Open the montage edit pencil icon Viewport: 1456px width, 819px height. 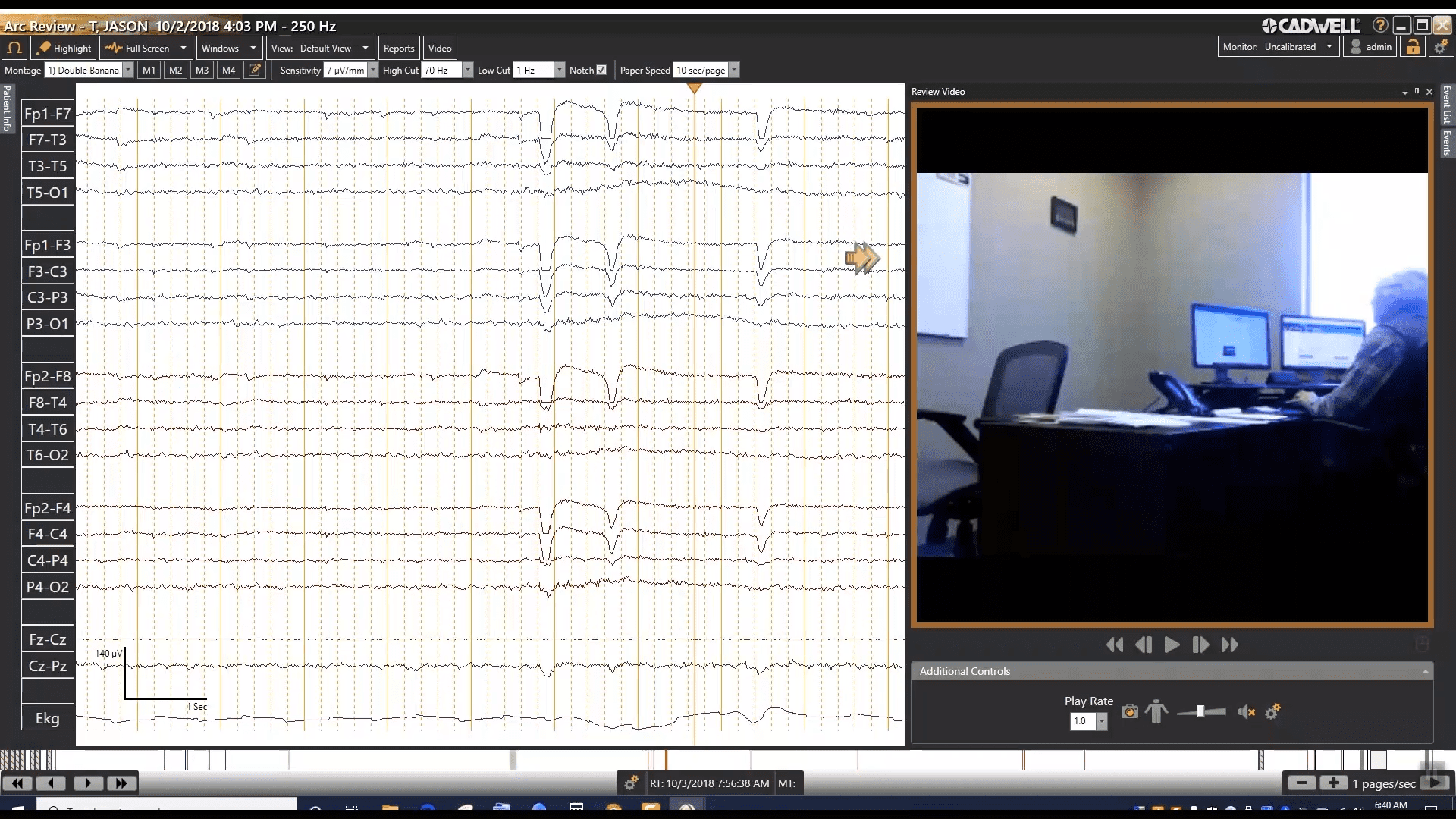coord(256,70)
